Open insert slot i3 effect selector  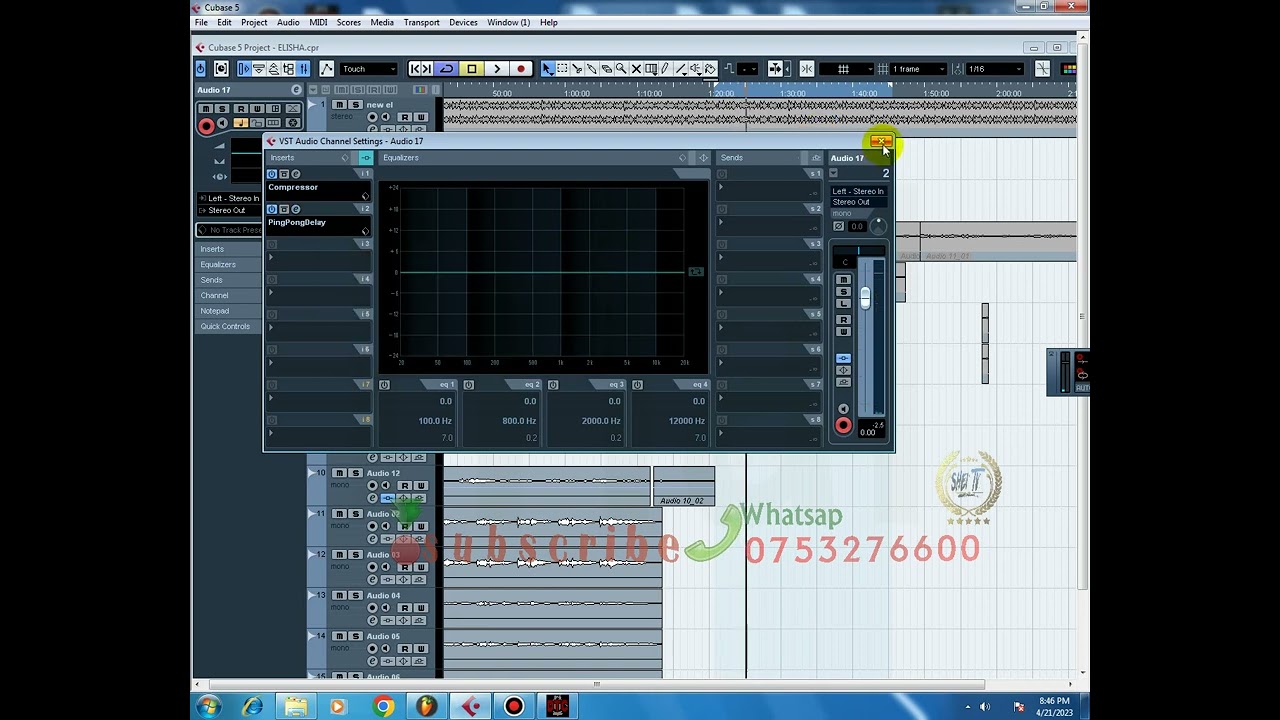point(270,257)
